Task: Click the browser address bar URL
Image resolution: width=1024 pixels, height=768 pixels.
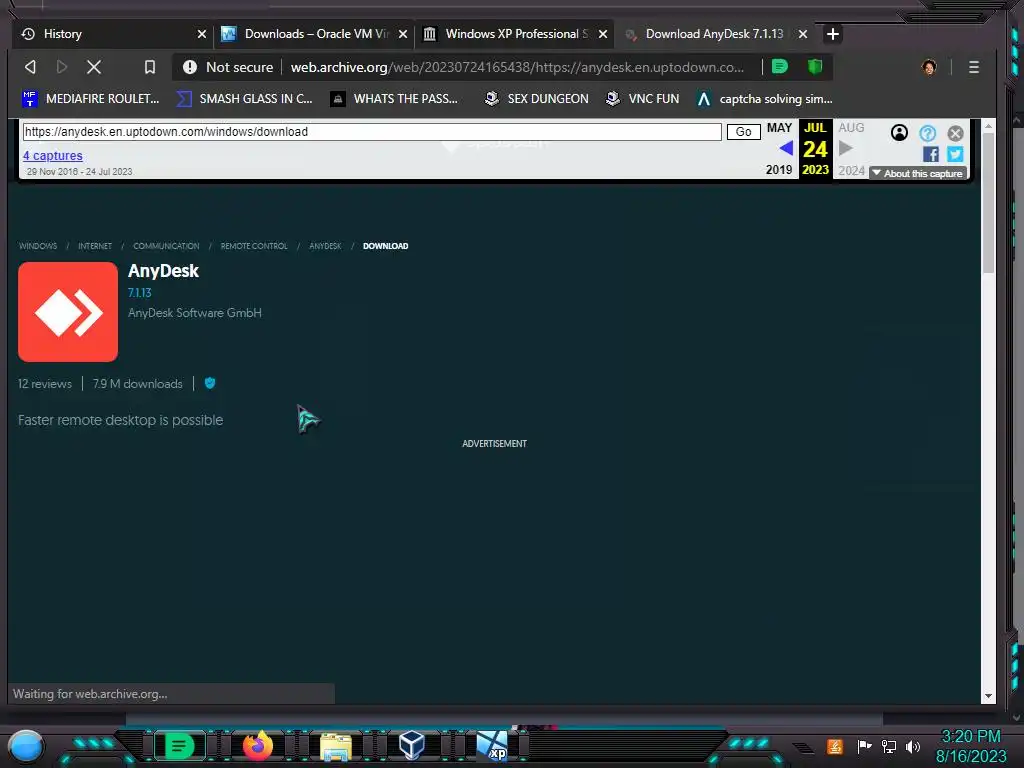Action: tap(517, 67)
